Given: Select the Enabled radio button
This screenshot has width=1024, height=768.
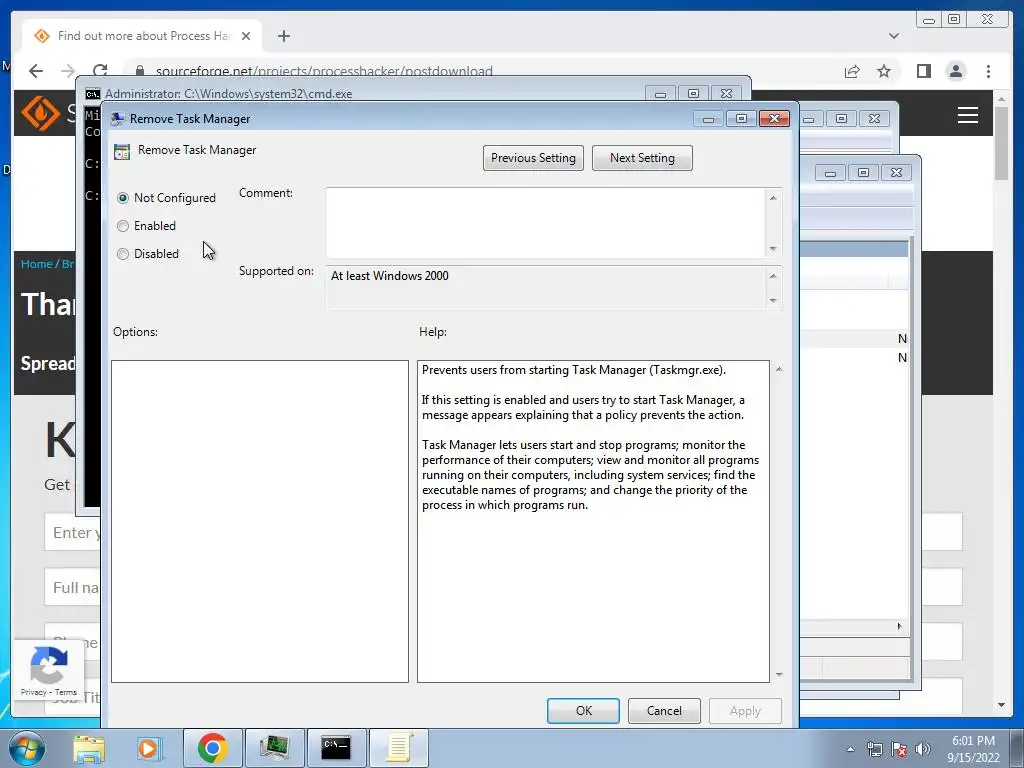Looking at the screenshot, I should [x=123, y=226].
